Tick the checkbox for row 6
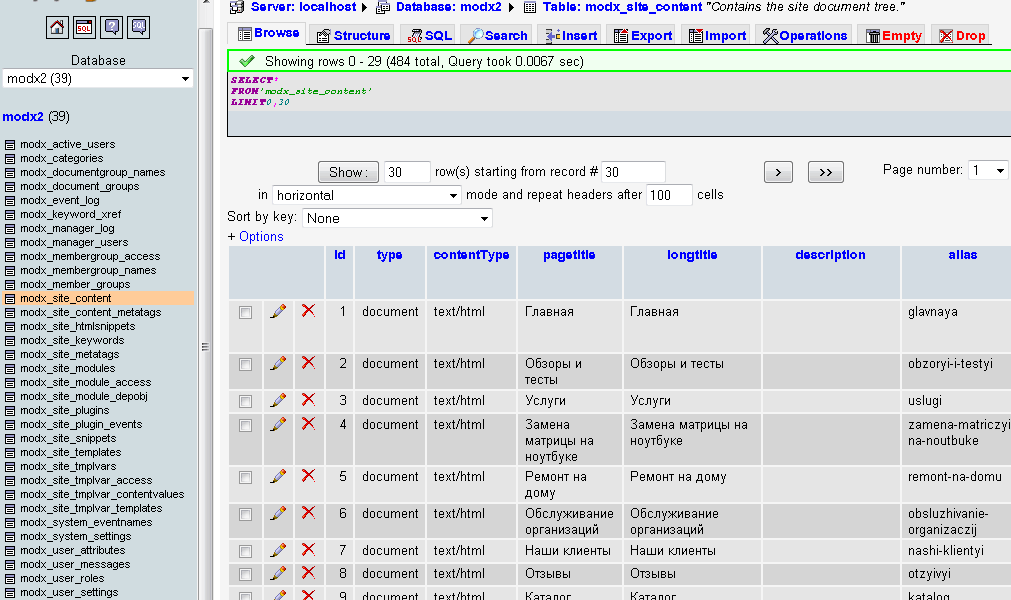This screenshot has height=600, width=1011. click(245, 514)
